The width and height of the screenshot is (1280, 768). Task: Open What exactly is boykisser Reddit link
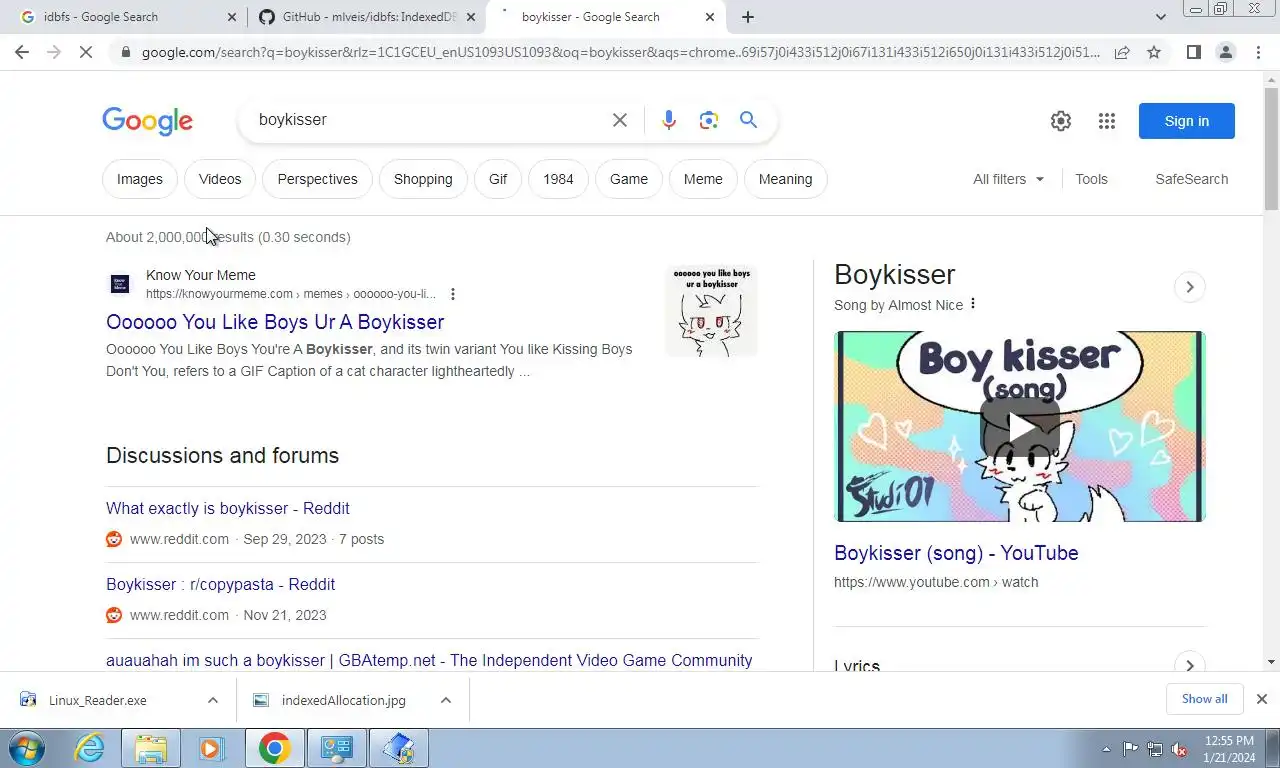pyautogui.click(x=228, y=508)
